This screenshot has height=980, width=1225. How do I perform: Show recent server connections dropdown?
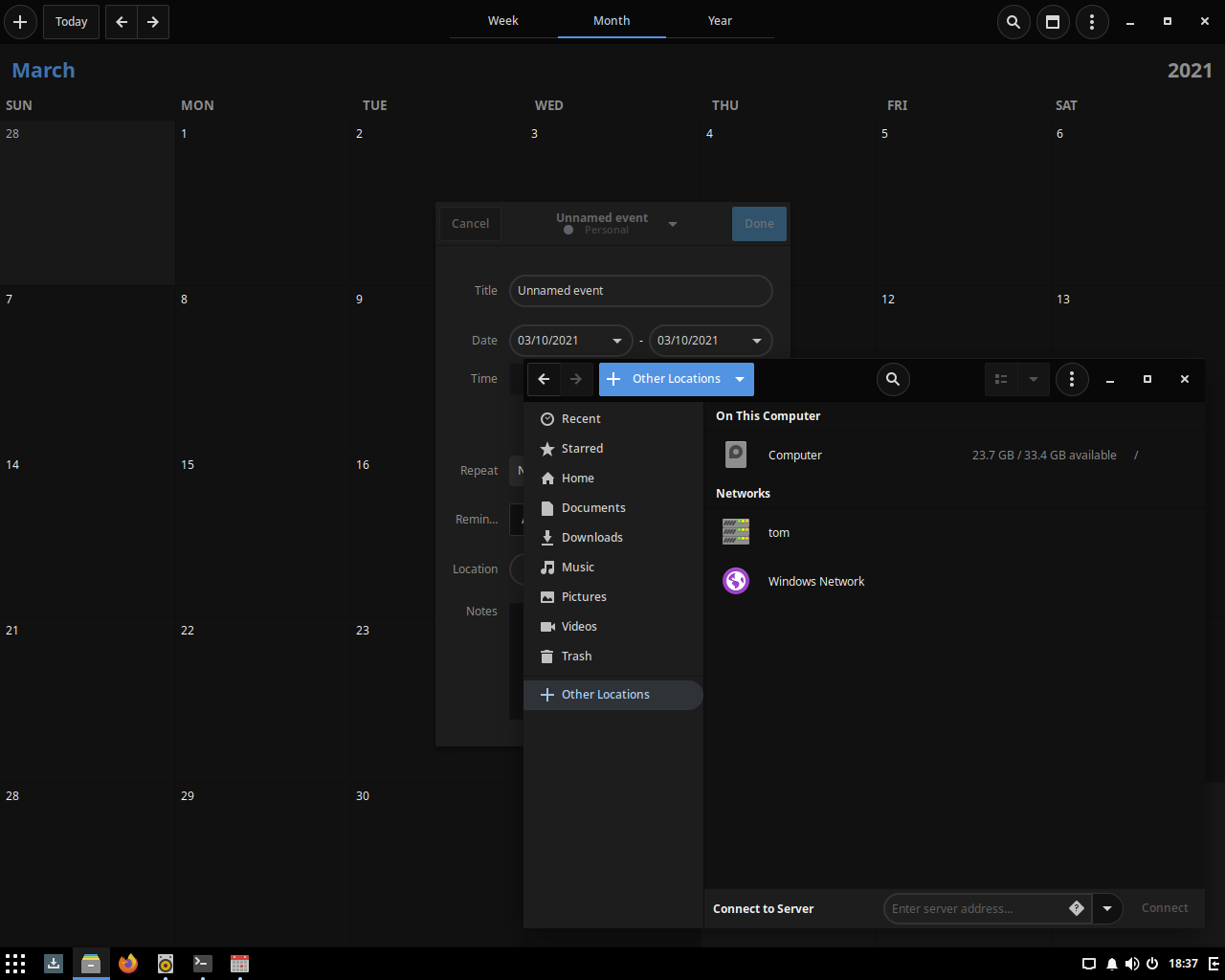click(1107, 908)
